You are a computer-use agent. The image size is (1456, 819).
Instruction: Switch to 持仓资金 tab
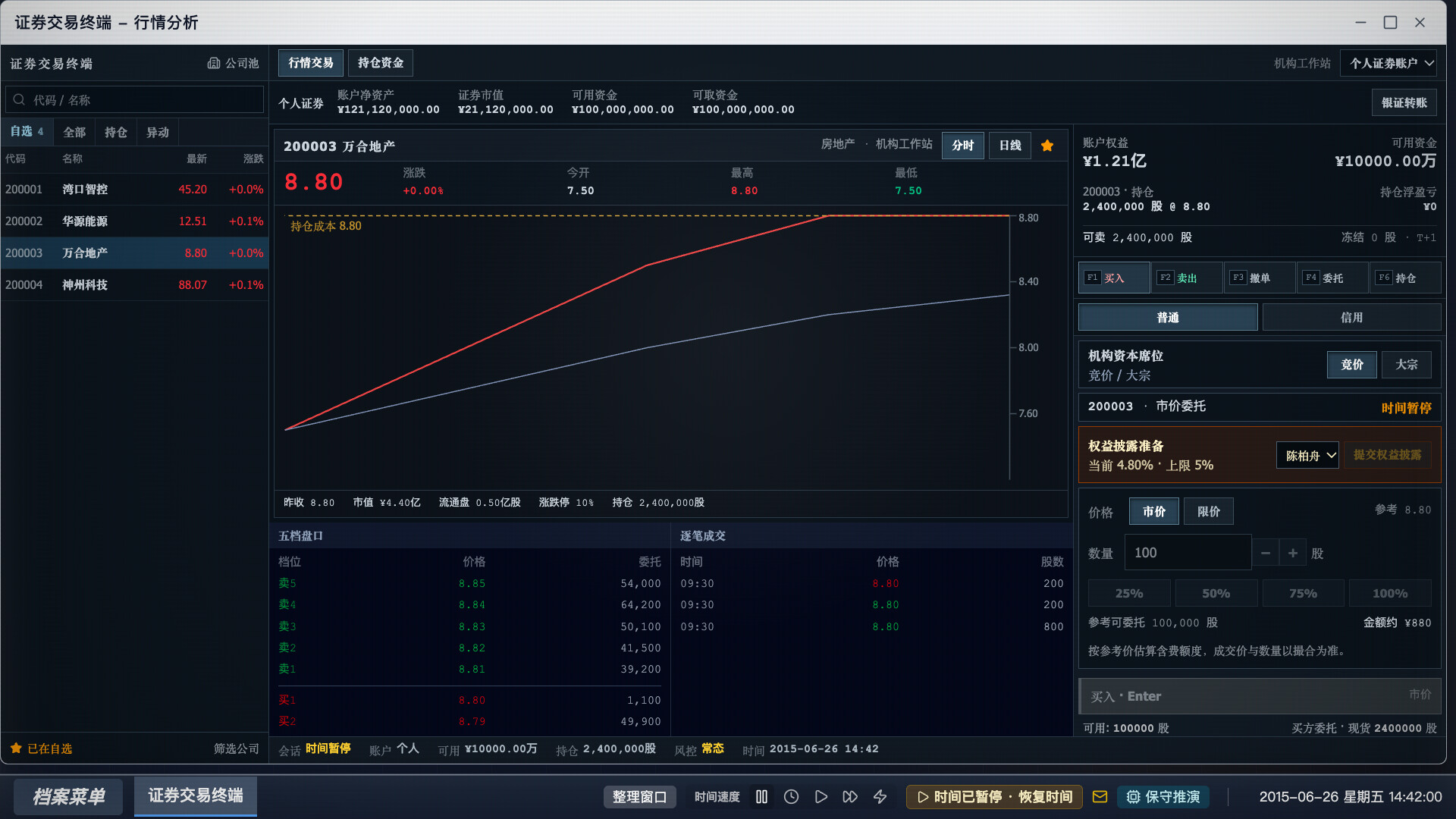pyautogui.click(x=380, y=62)
